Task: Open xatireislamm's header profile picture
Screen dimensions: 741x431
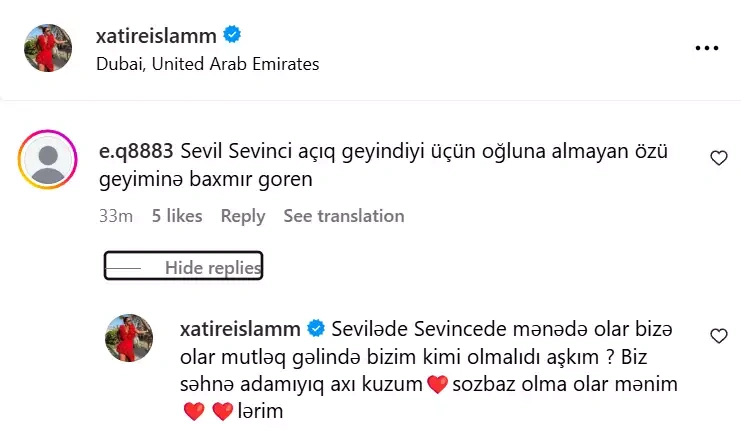Action: 48,48
